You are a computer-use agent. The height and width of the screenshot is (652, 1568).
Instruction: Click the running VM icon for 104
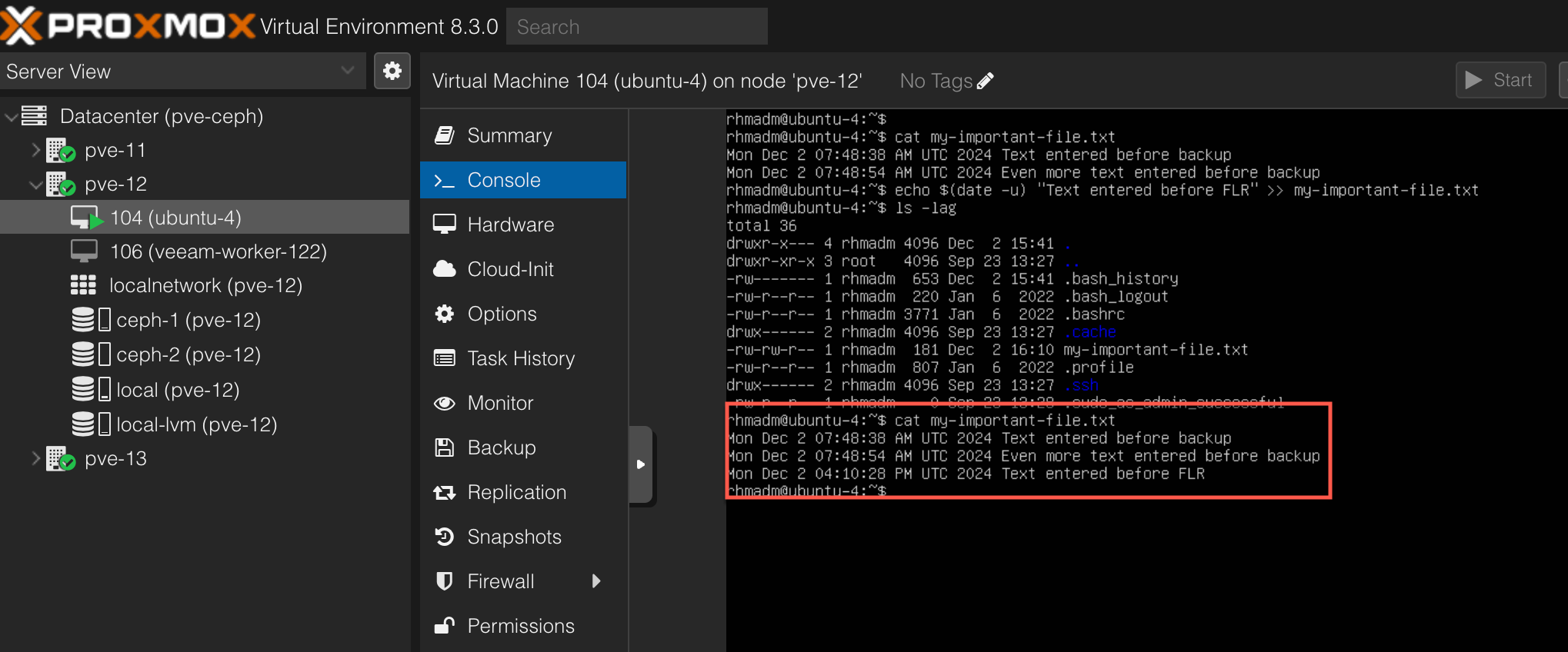[x=86, y=218]
